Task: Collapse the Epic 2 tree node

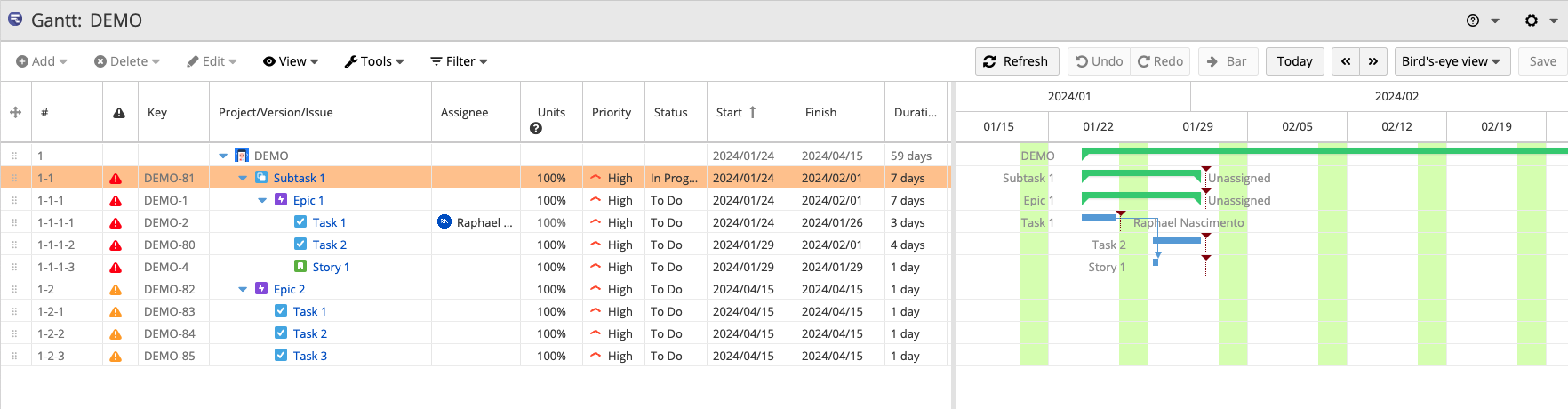Action: [x=243, y=290]
